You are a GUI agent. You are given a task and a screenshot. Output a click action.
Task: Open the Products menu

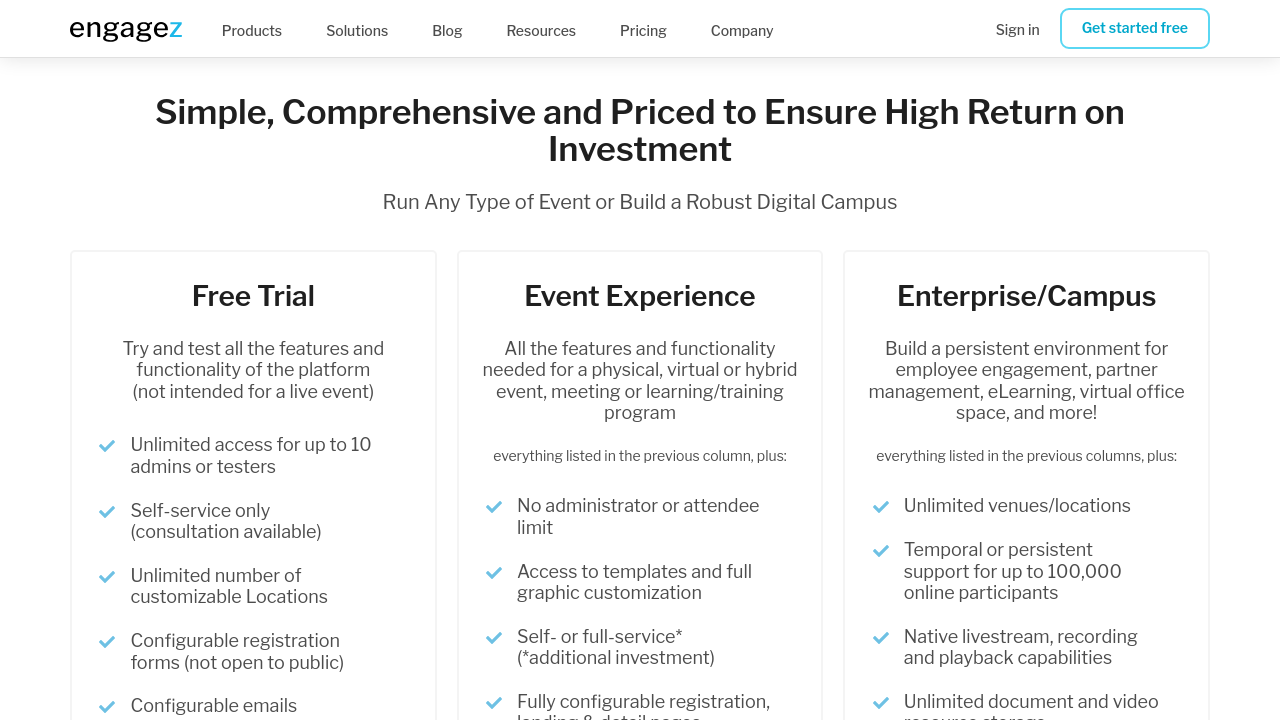point(252,31)
